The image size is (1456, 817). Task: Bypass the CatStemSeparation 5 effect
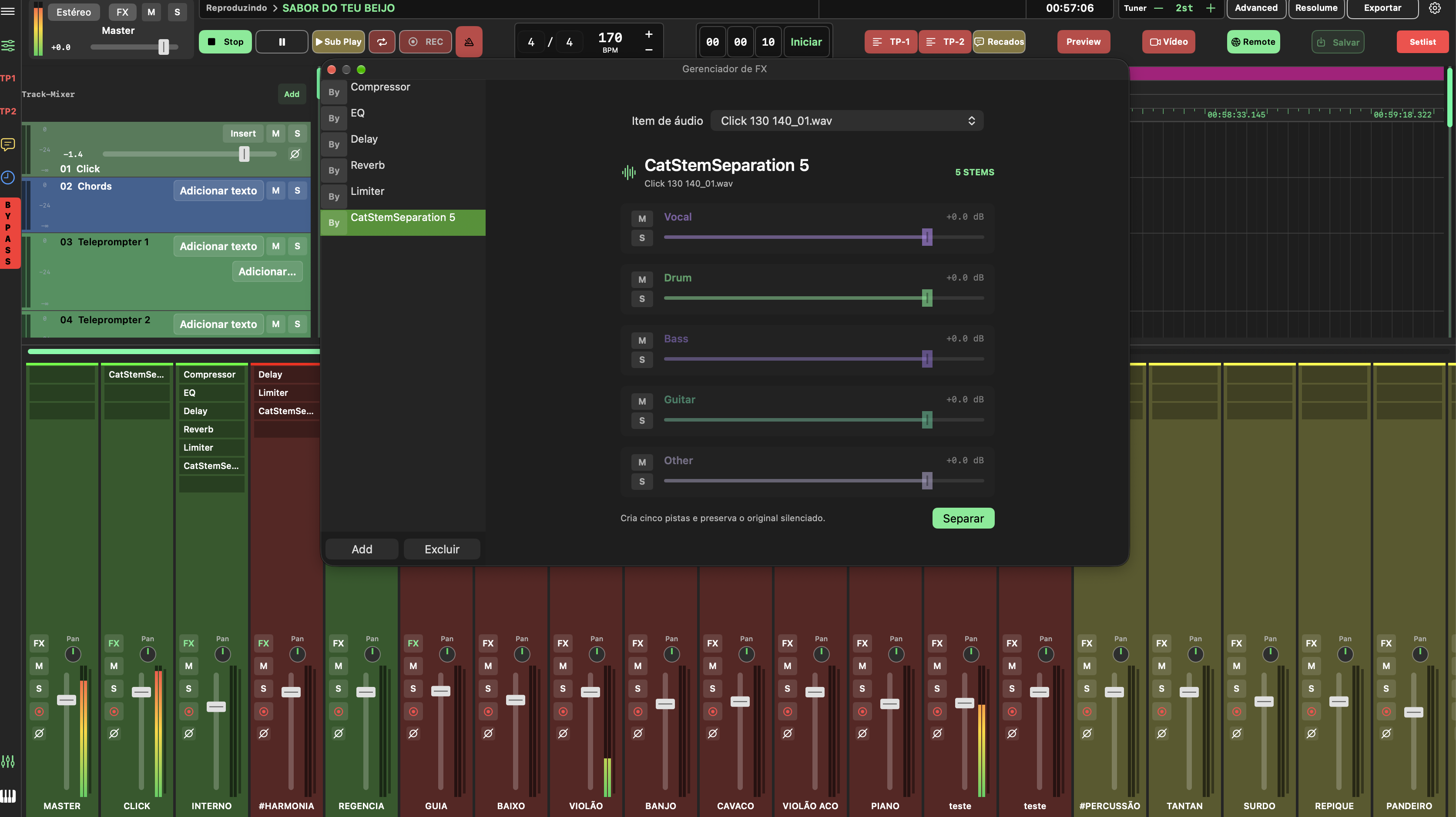pos(334,223)
